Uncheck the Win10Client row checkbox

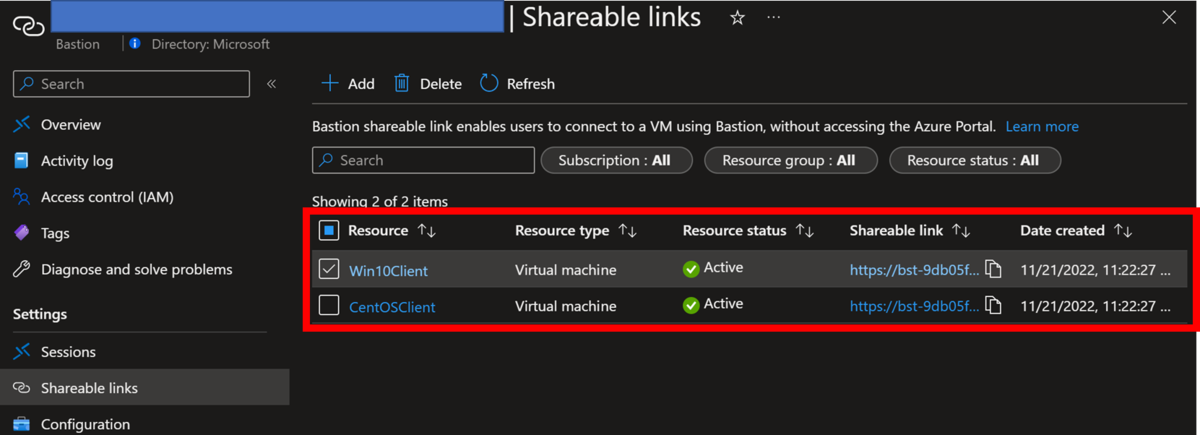tap(329, 269)
